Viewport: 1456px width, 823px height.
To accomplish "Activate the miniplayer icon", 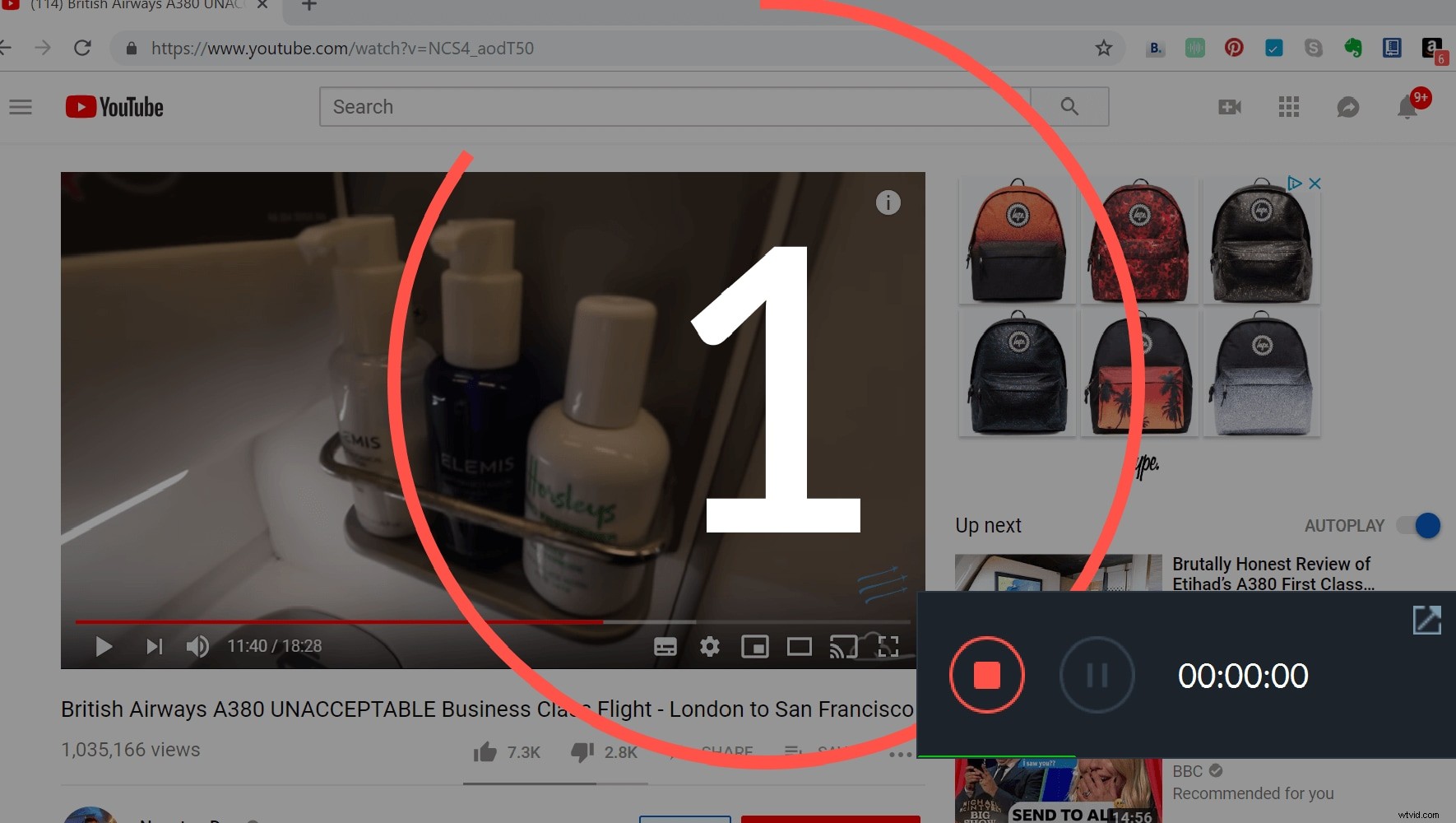I will click(x=754, y=647).
